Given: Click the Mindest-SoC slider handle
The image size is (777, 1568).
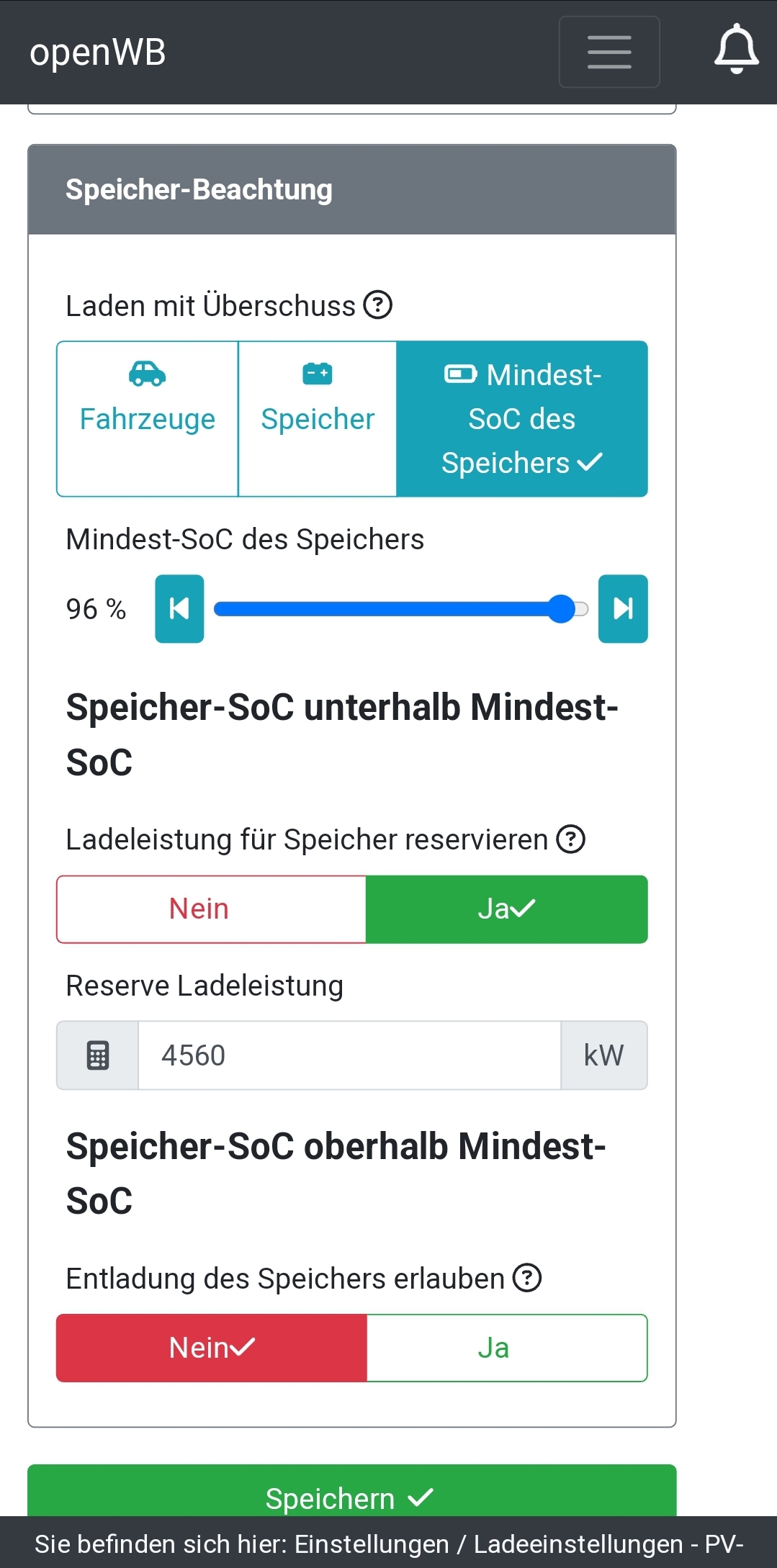Looking at the screenshot, I should (x=561, y=609).
